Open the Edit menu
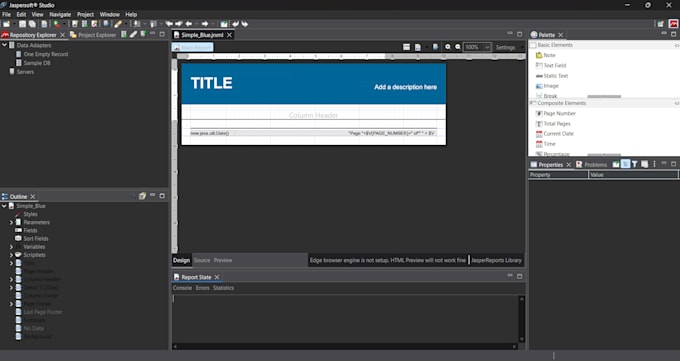The width and height of the screenshot is (680, 361). coord(21,14)
